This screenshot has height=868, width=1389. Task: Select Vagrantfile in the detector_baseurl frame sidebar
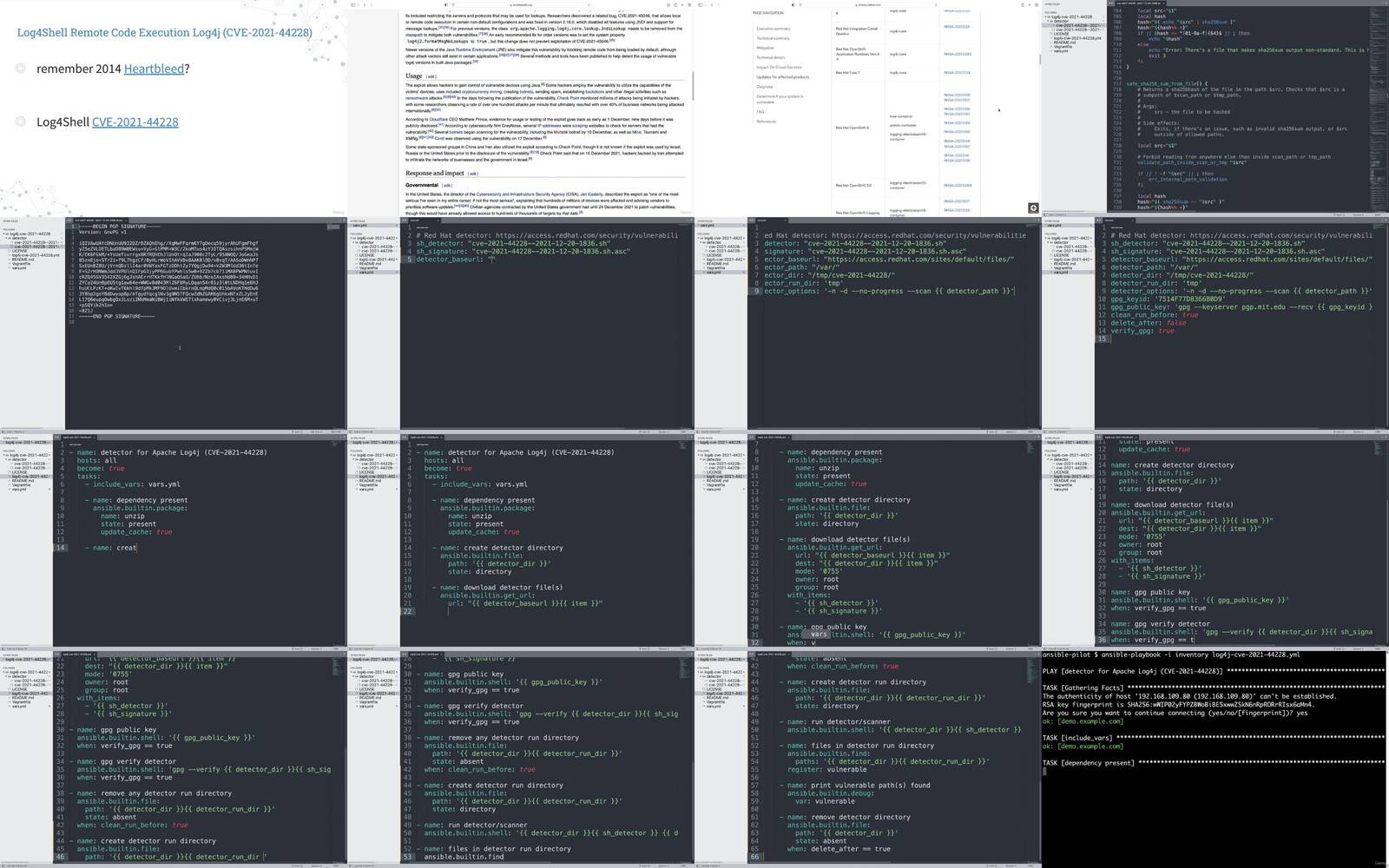369,267
